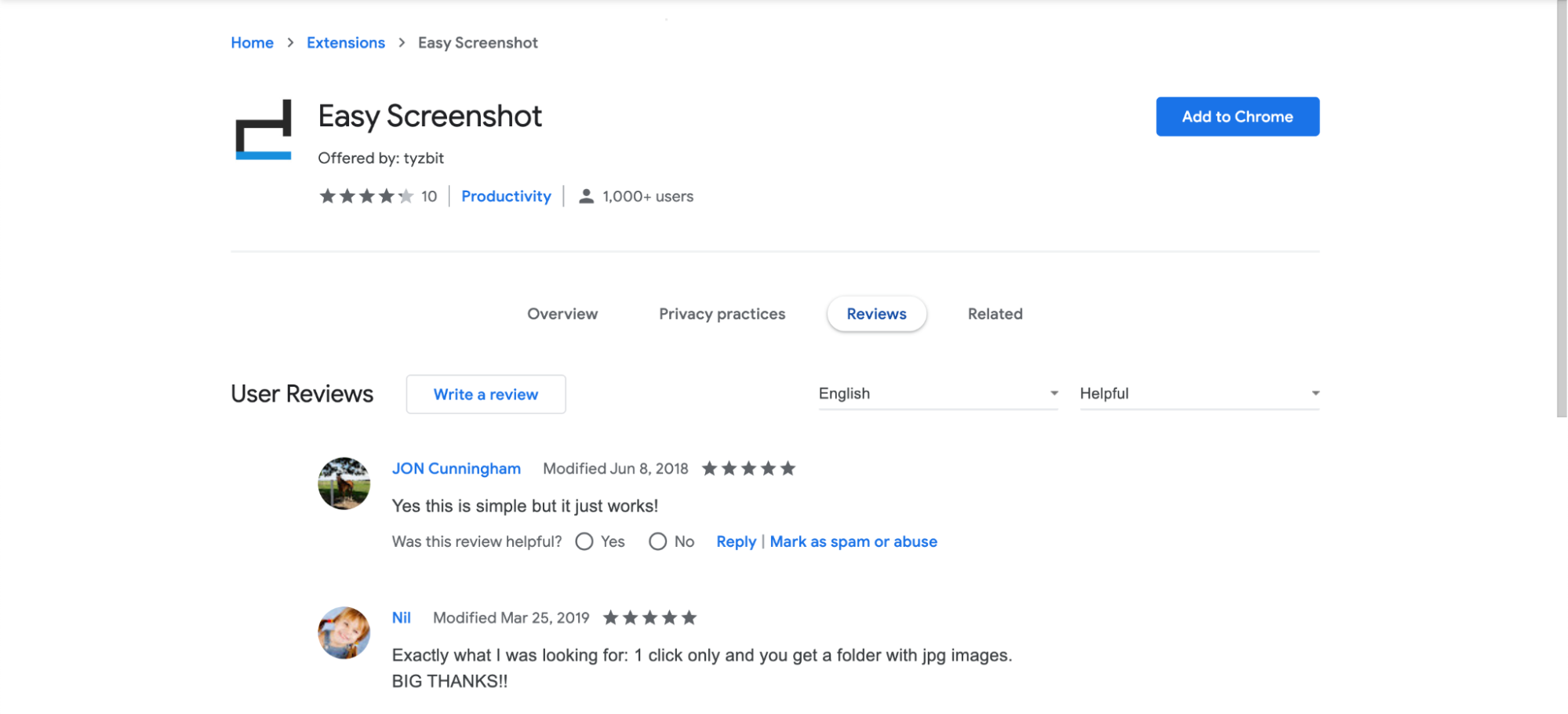Go to Home breadcrumb link
1568x714 pixels.
[x=252, y=42]
